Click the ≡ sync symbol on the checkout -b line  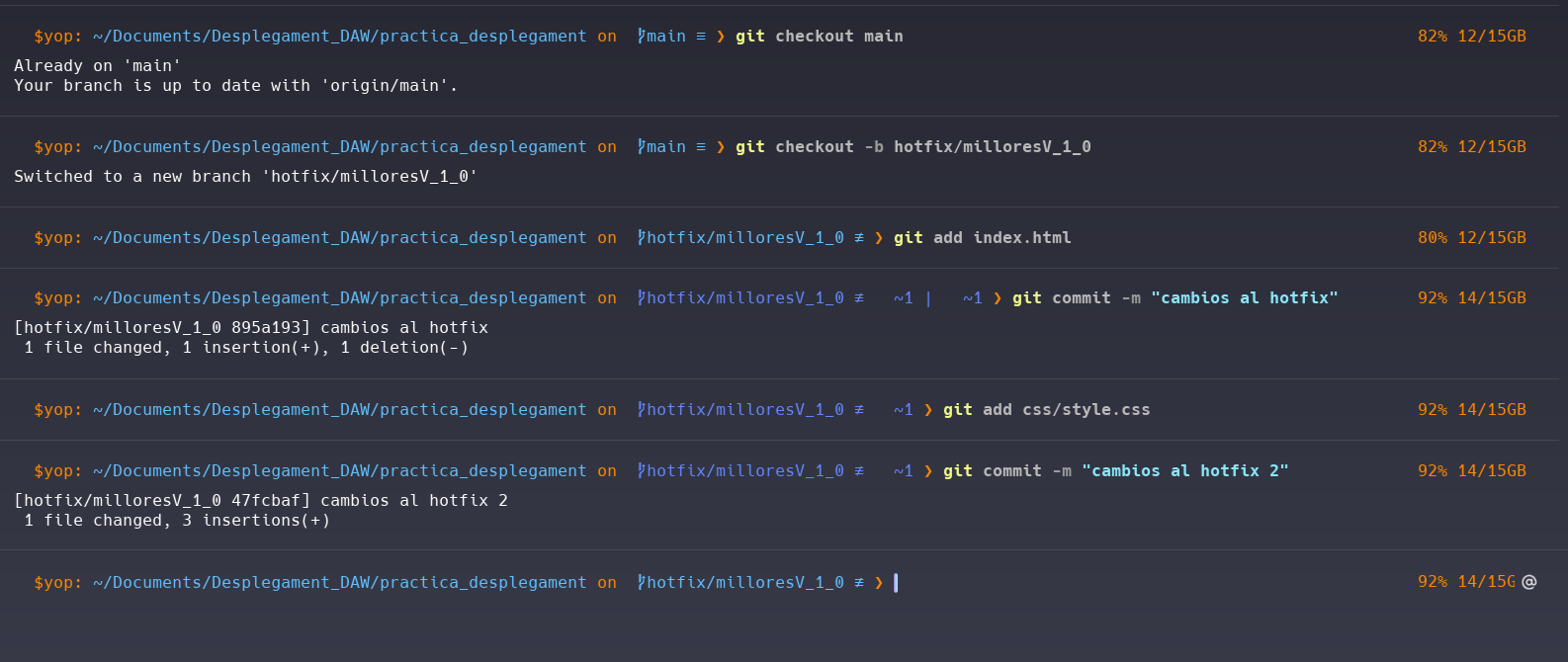pyautogui.click(x=701, y=147)
